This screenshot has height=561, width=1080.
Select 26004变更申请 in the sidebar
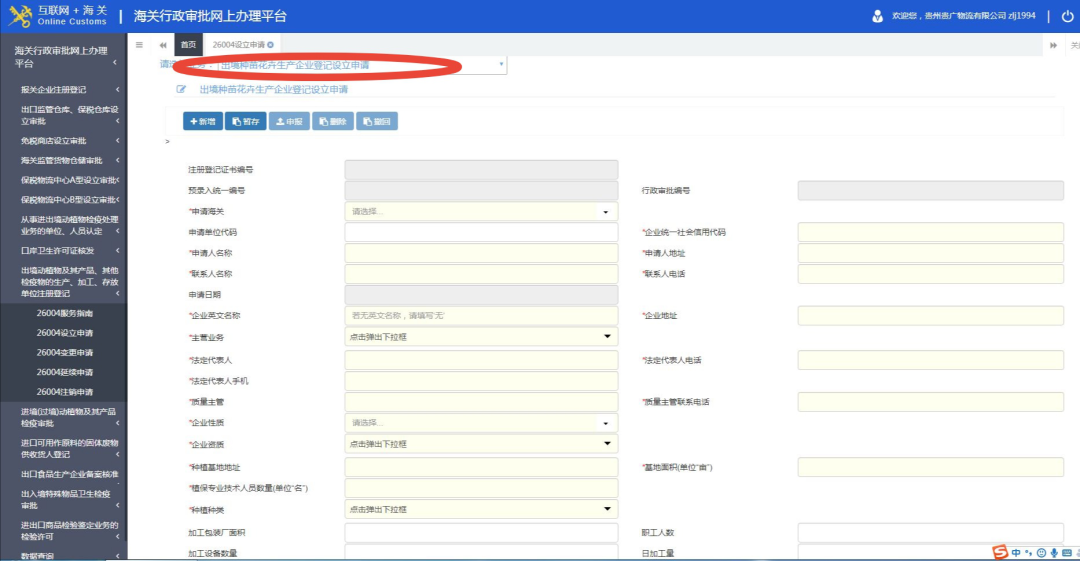[65, 352]
